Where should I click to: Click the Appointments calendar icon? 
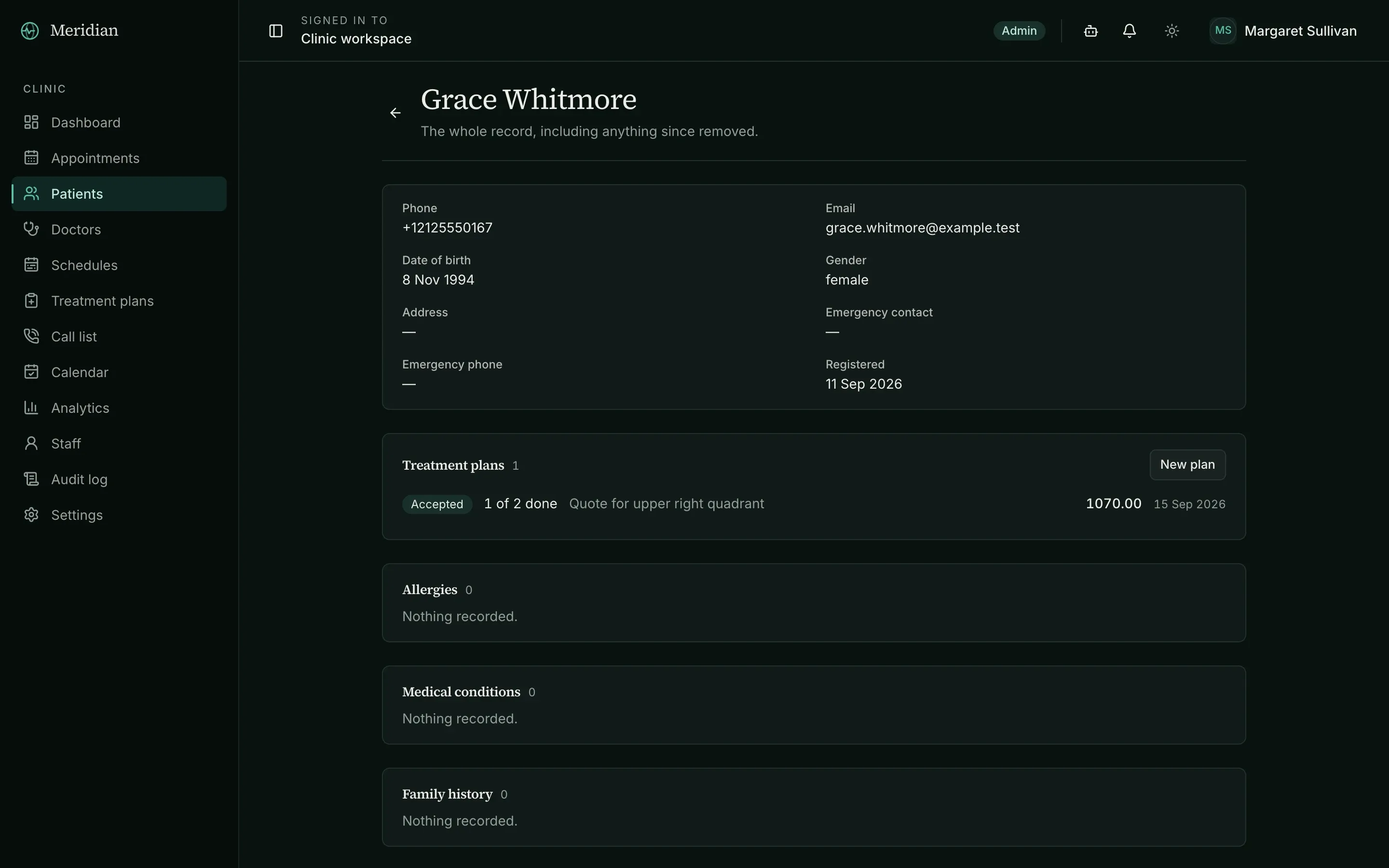[x=31, y=158]
